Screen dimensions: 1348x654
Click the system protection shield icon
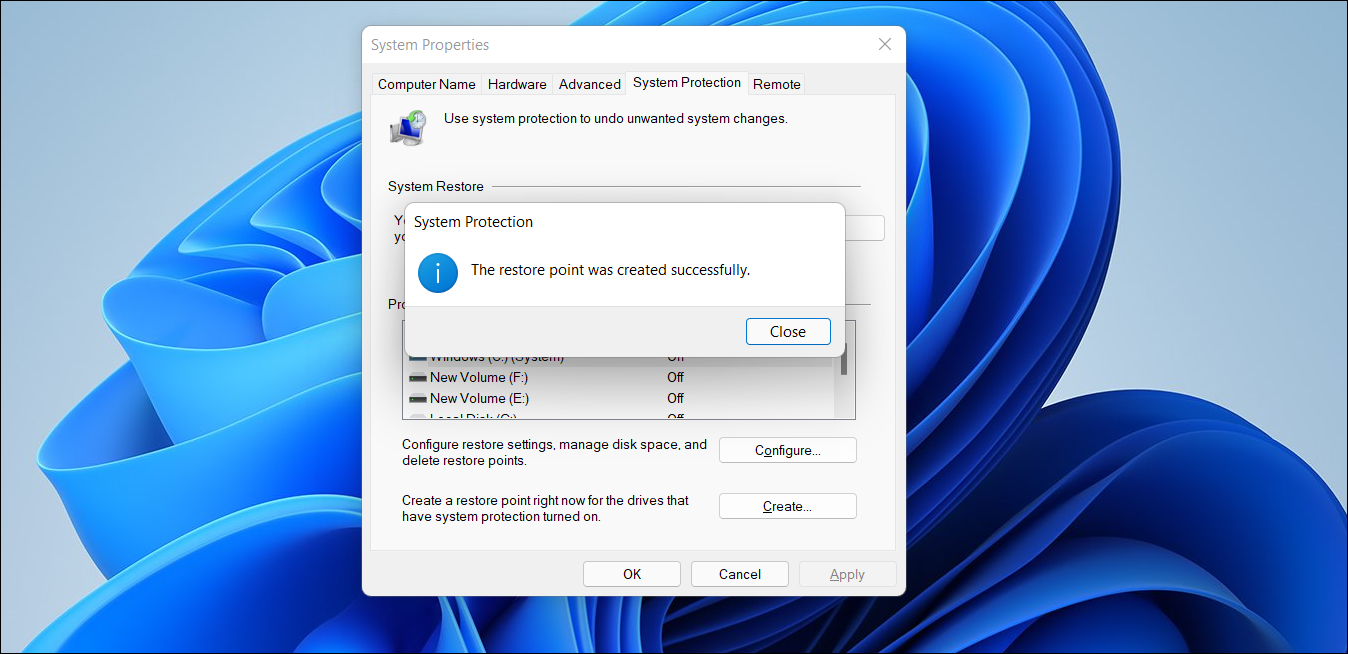[x=407, y=127]
